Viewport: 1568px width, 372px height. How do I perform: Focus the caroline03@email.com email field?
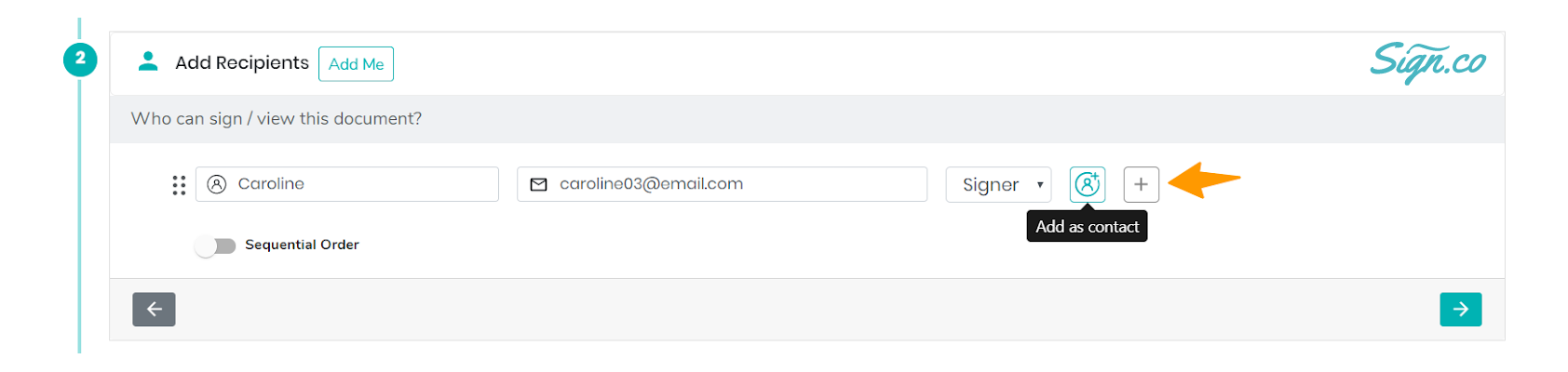tap(723, 184)
